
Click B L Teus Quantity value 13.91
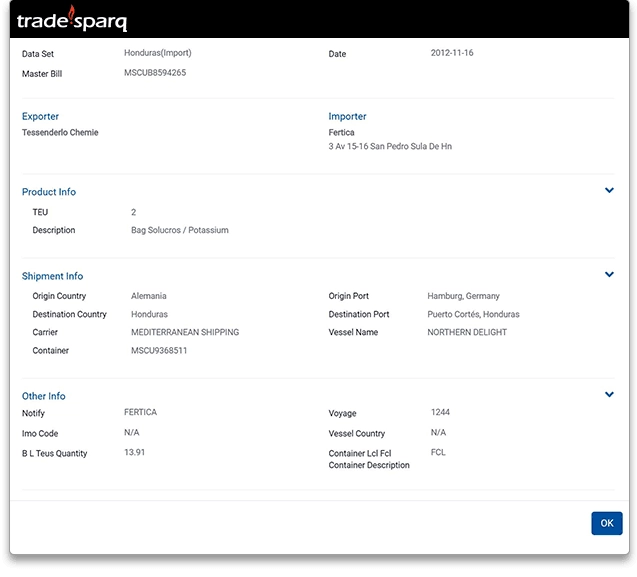[x=134, y=452]
